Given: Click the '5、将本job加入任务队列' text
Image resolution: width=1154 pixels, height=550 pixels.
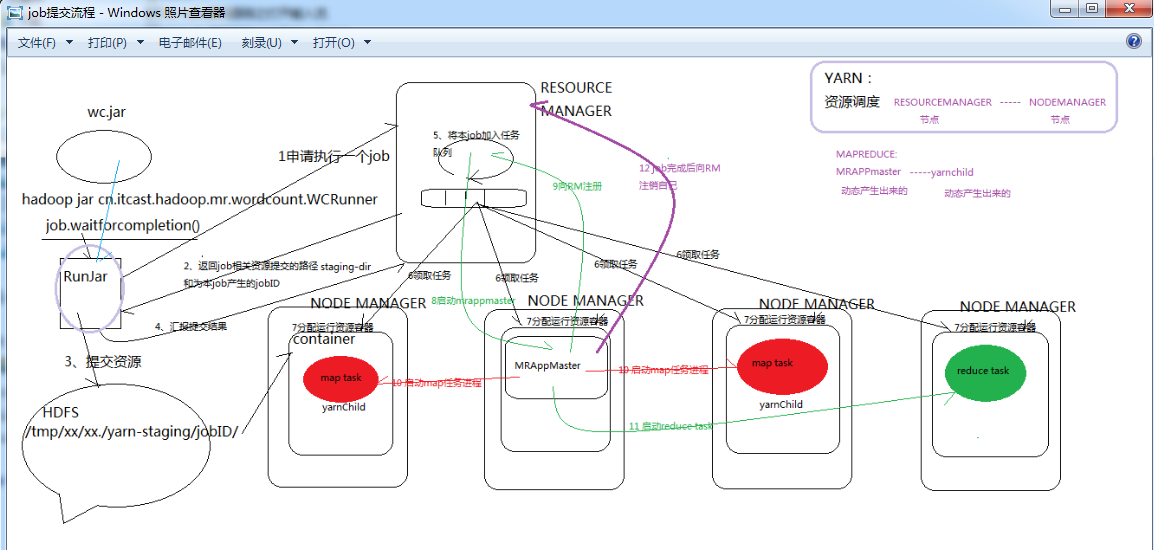Looking at the screenshot, I should click(x=476, y=144).
